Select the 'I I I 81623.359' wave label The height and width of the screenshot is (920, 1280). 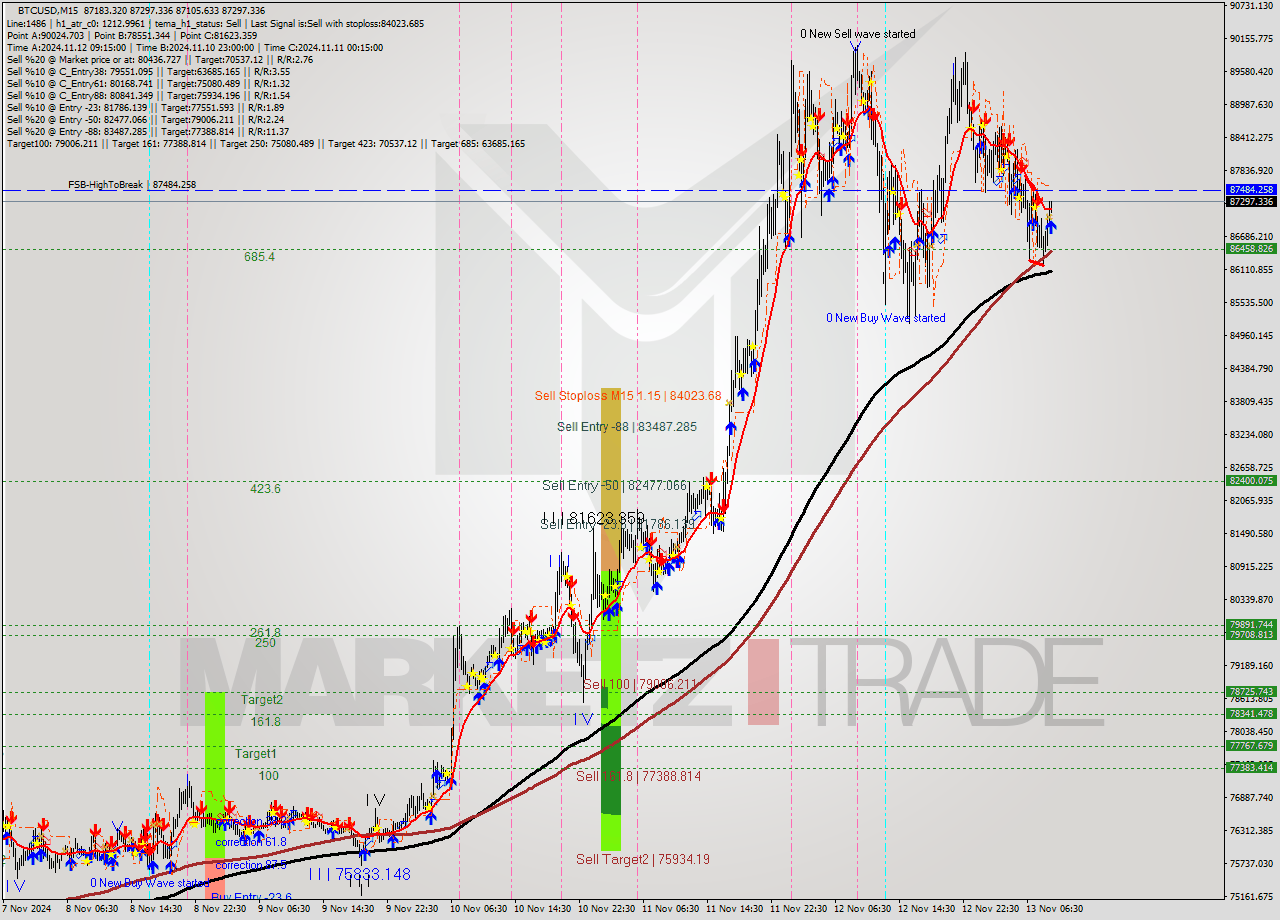tap(593, 518)
